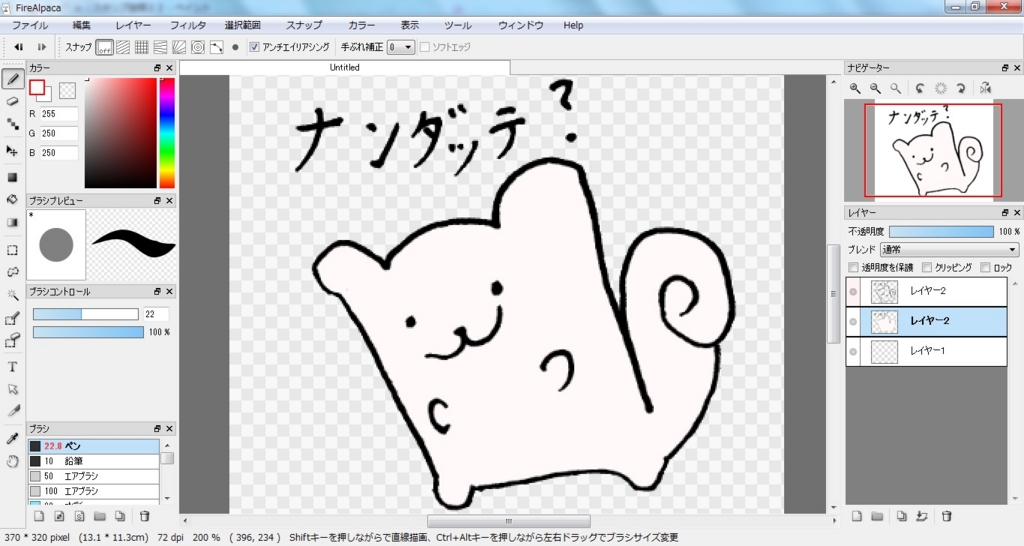Screen dimensions: 1024x546
Task: Check the 透明度を保護 option
Action: point(853,267)
